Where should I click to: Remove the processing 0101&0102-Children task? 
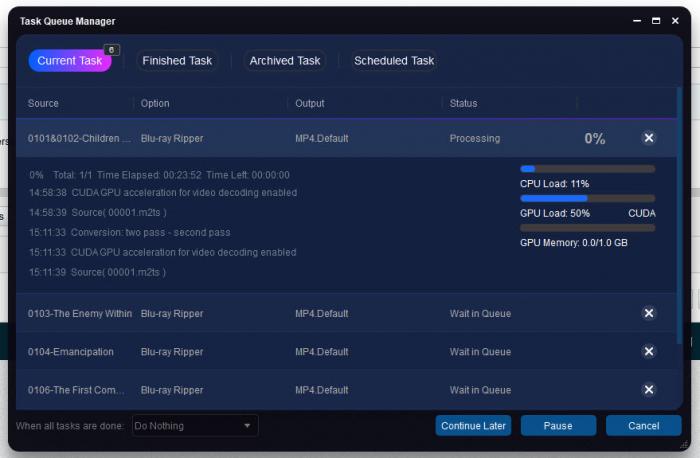648,138
